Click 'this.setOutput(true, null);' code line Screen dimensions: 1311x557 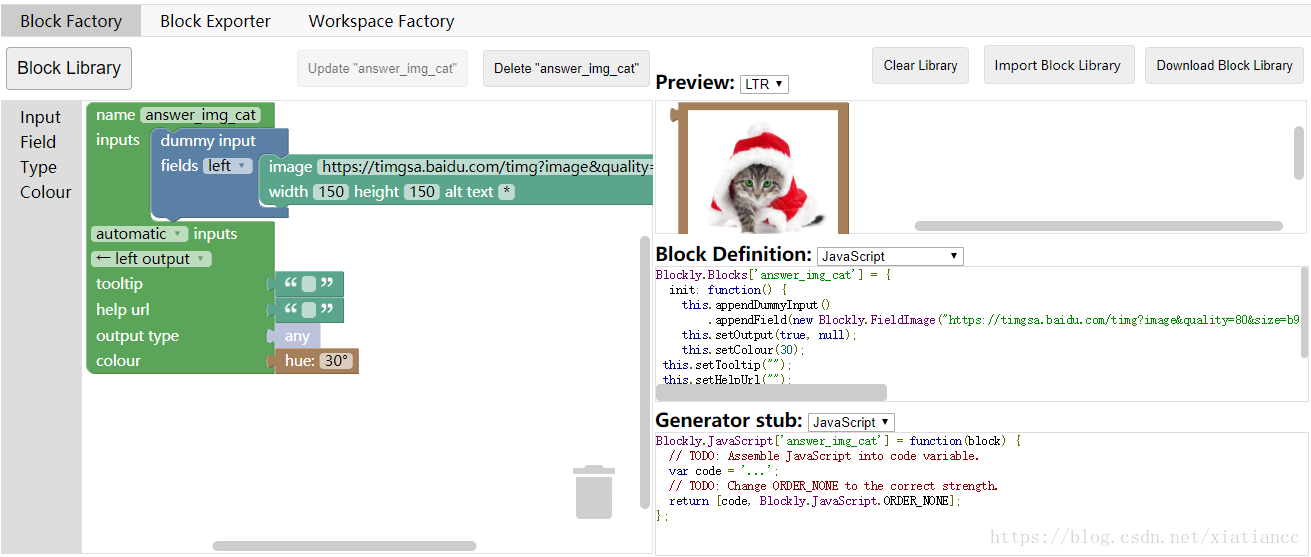pos(770,335)
